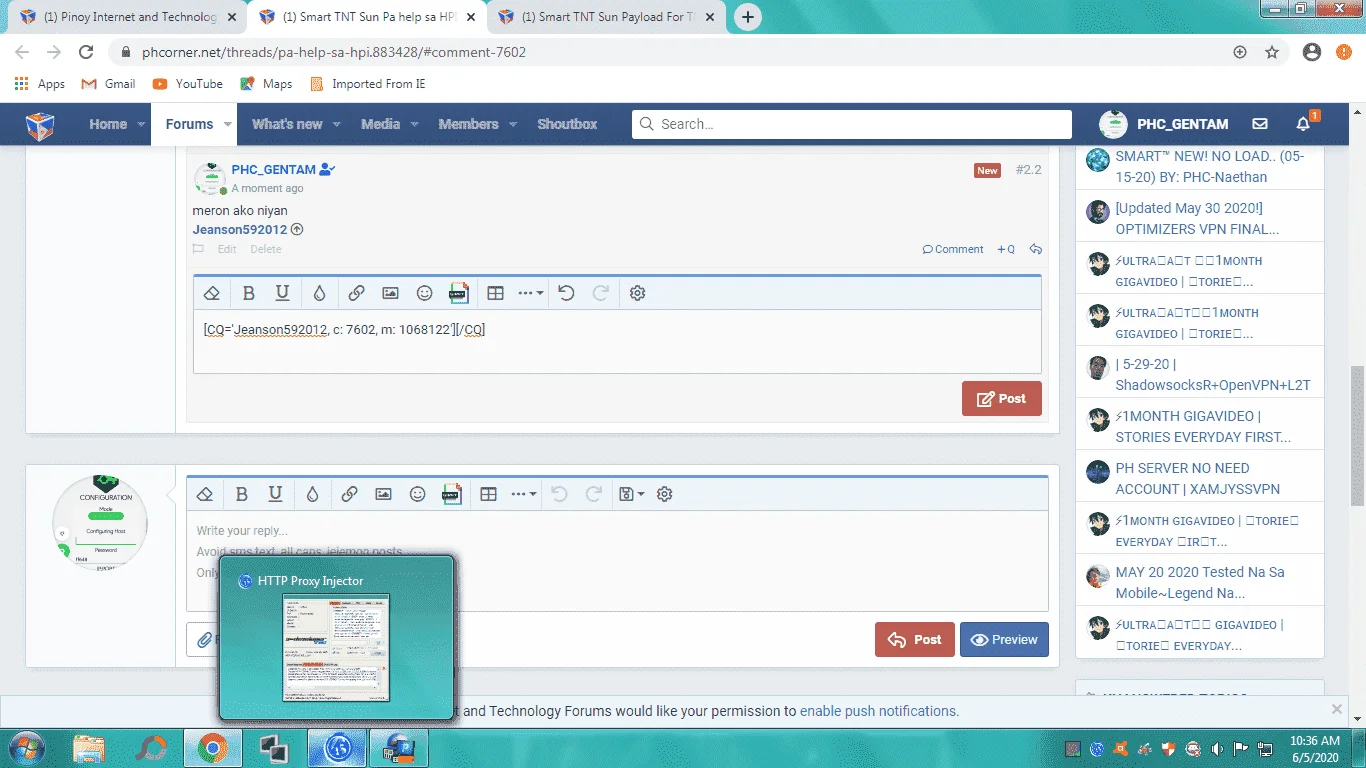Image resolution: width=1366 pixels, height=768 pixels.
Task: Toggle underline in the comment editor
Action: pos(282,293)
